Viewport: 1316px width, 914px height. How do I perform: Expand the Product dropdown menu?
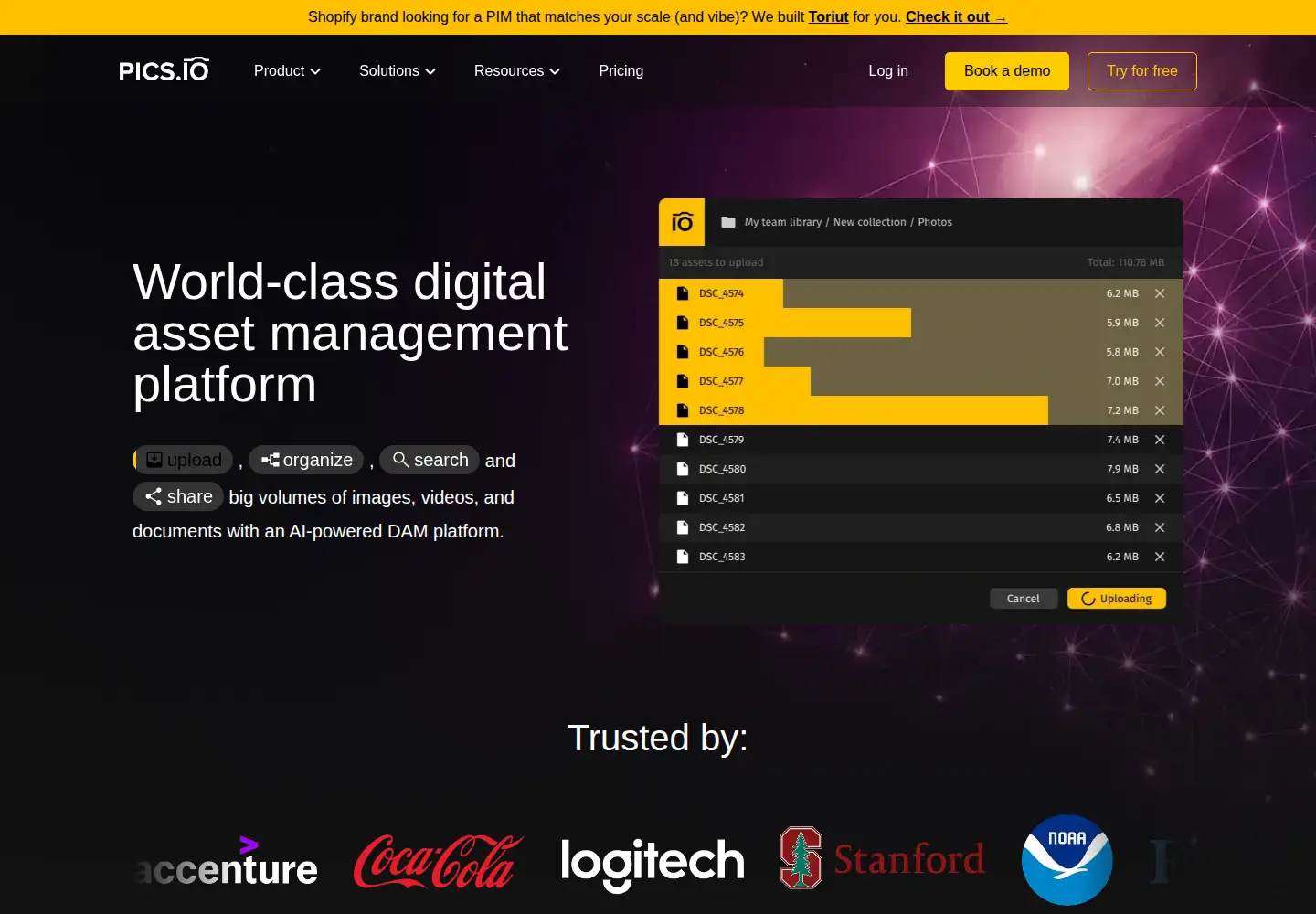(x=287, y=71)
